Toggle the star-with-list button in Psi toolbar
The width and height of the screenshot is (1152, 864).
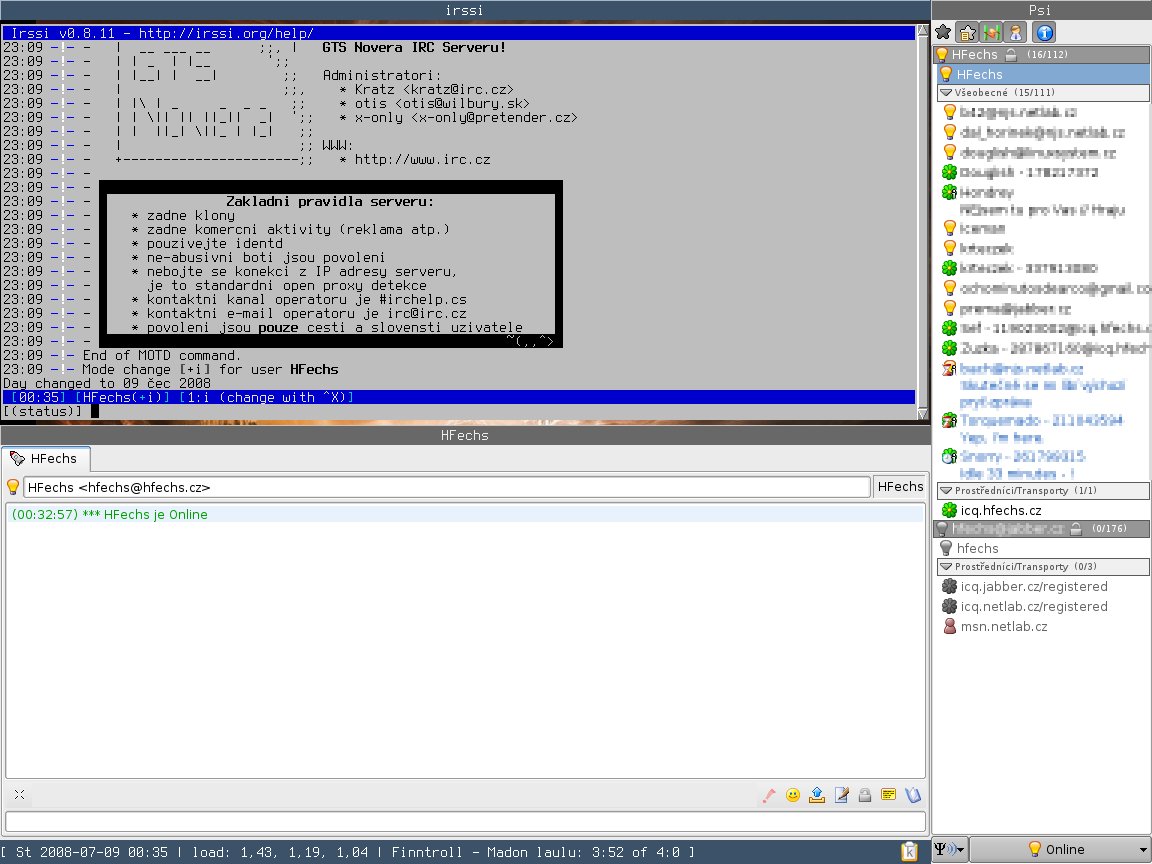click(968, 32)
